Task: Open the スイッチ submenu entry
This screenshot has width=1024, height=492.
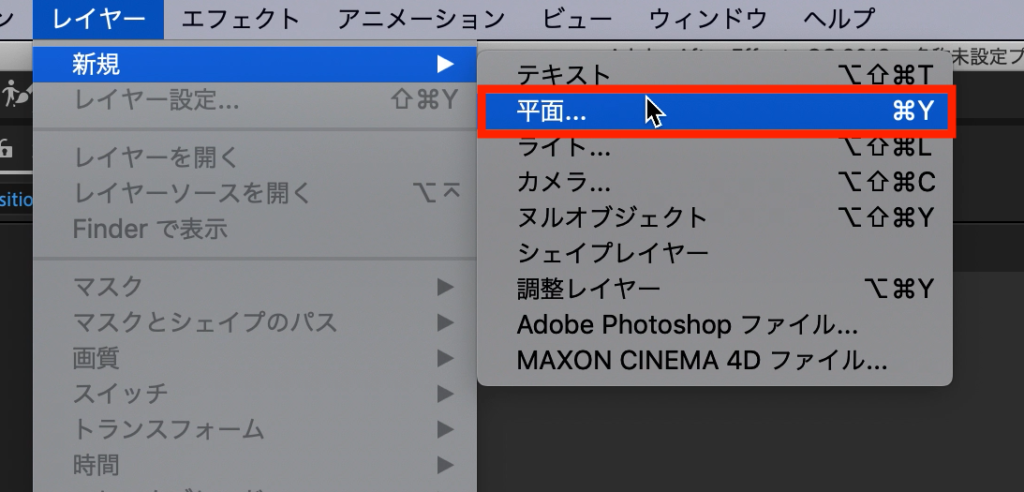Action: tap(255, 393)
